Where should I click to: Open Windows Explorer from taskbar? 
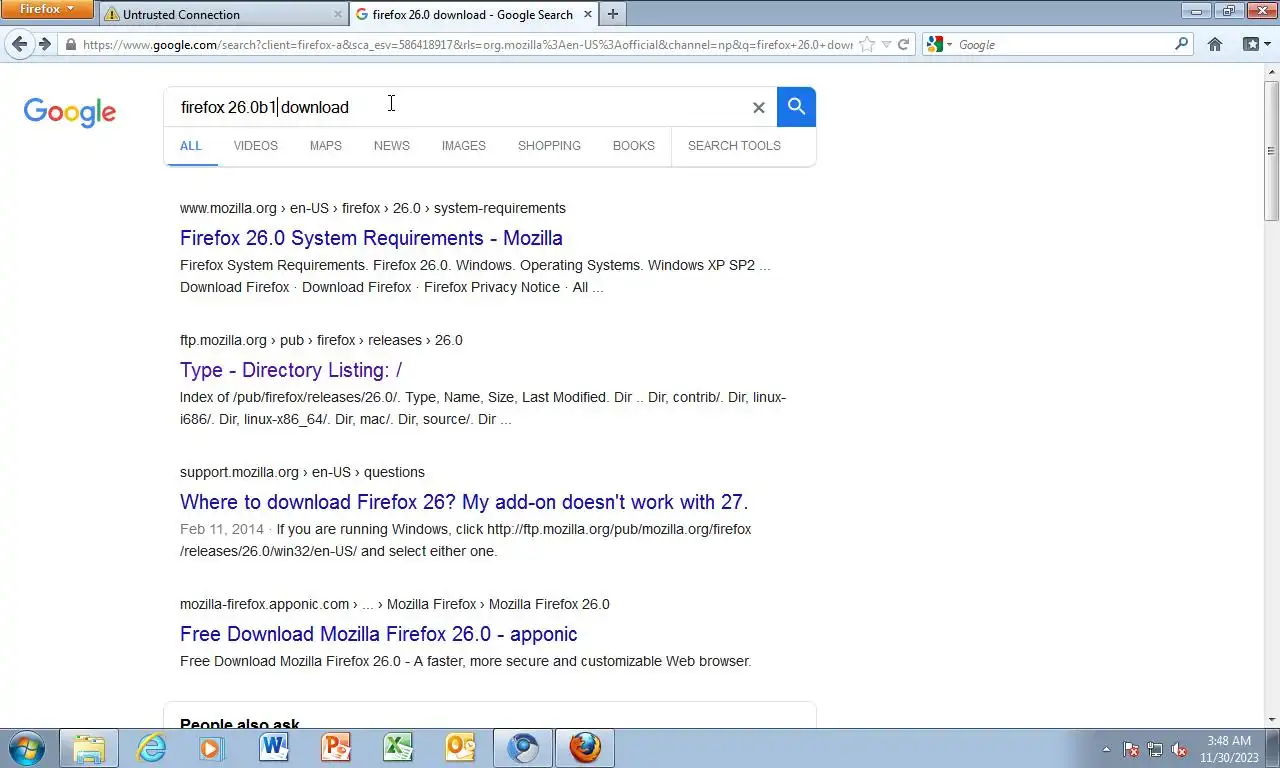(x=89, y=748)
